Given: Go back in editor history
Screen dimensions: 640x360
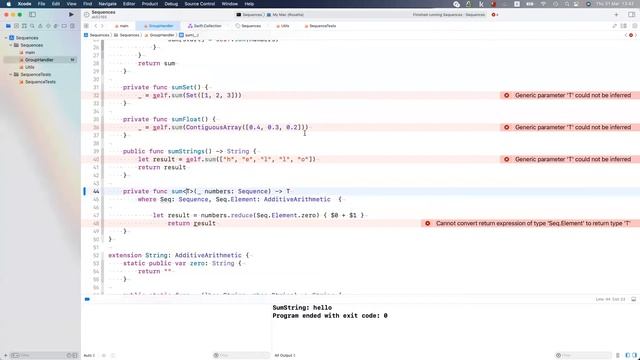Looking at the screenshot, I should 96,26.
